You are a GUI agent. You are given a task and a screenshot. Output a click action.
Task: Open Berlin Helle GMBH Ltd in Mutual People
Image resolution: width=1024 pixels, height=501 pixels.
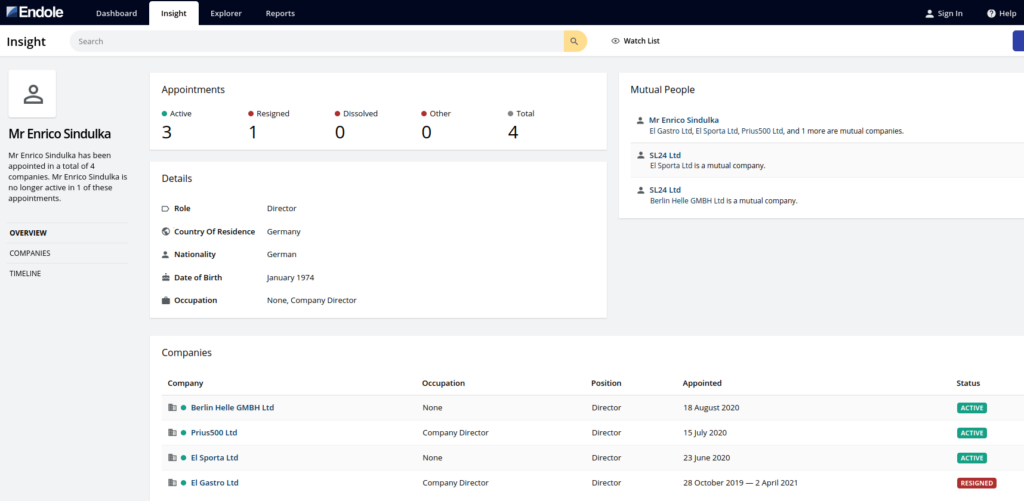click(x=687, y=201)
